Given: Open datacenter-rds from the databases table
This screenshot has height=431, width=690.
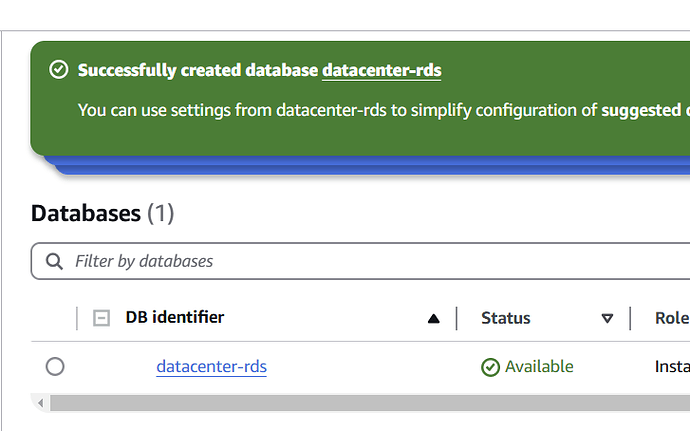Looking at the screenshot, I should (212, 367).
